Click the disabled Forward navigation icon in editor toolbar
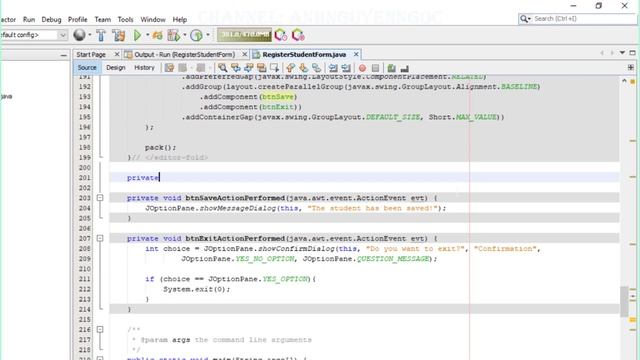 (x=200, y=68)
